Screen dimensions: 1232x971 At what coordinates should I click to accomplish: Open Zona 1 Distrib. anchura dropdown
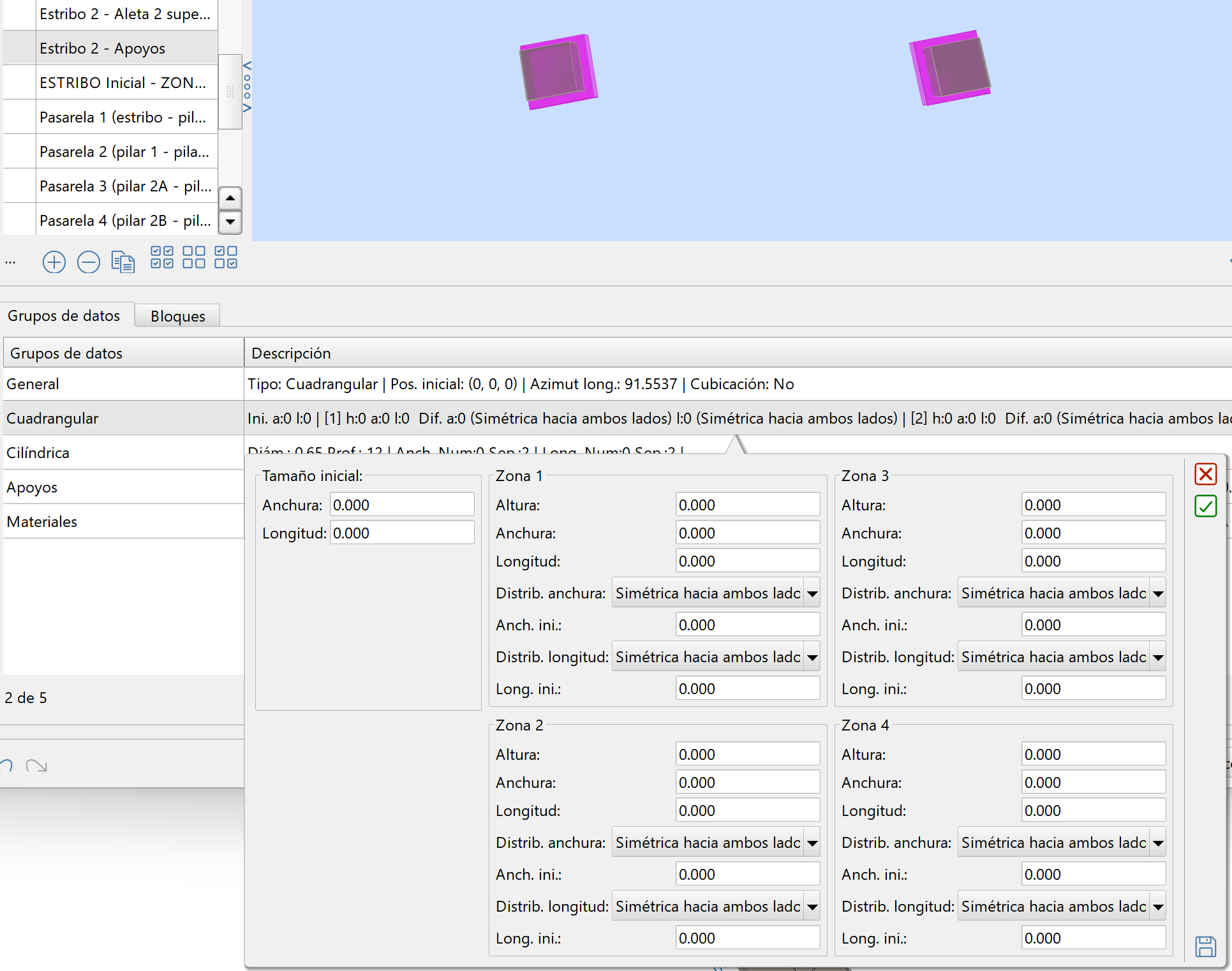[812, 593]
